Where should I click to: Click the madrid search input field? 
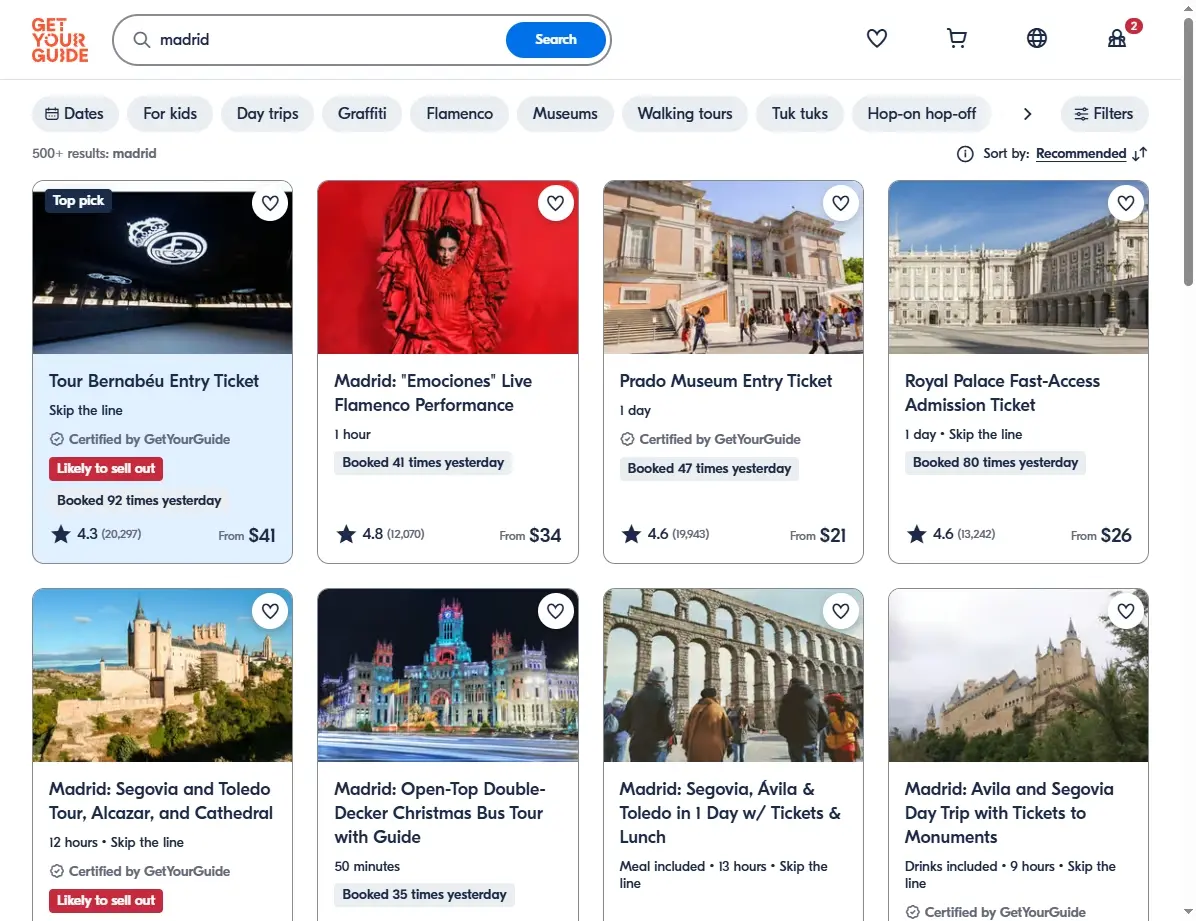(x=328, y=40)
